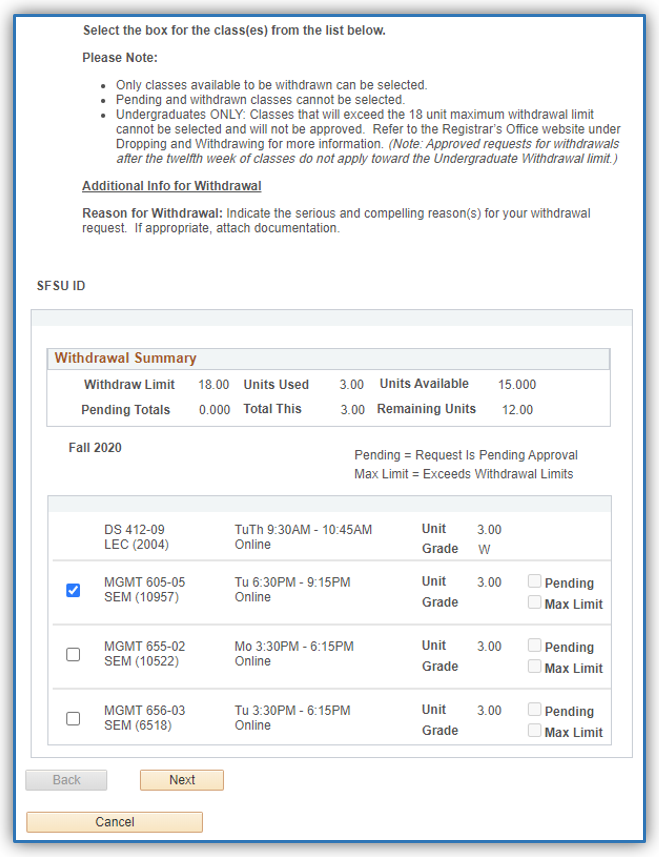Click the SFSU ID label

click(x=61, y=286)
